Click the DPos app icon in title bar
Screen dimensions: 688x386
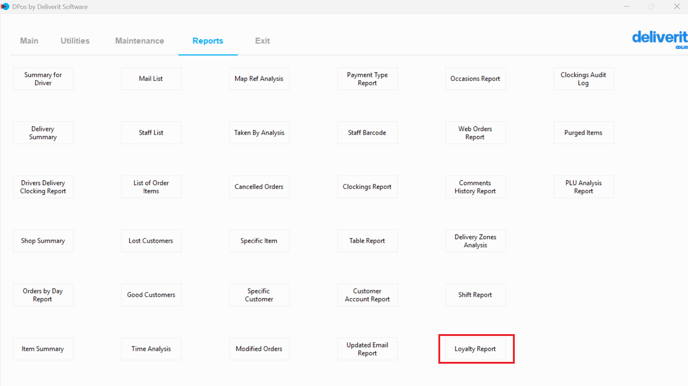coord(5,7)
